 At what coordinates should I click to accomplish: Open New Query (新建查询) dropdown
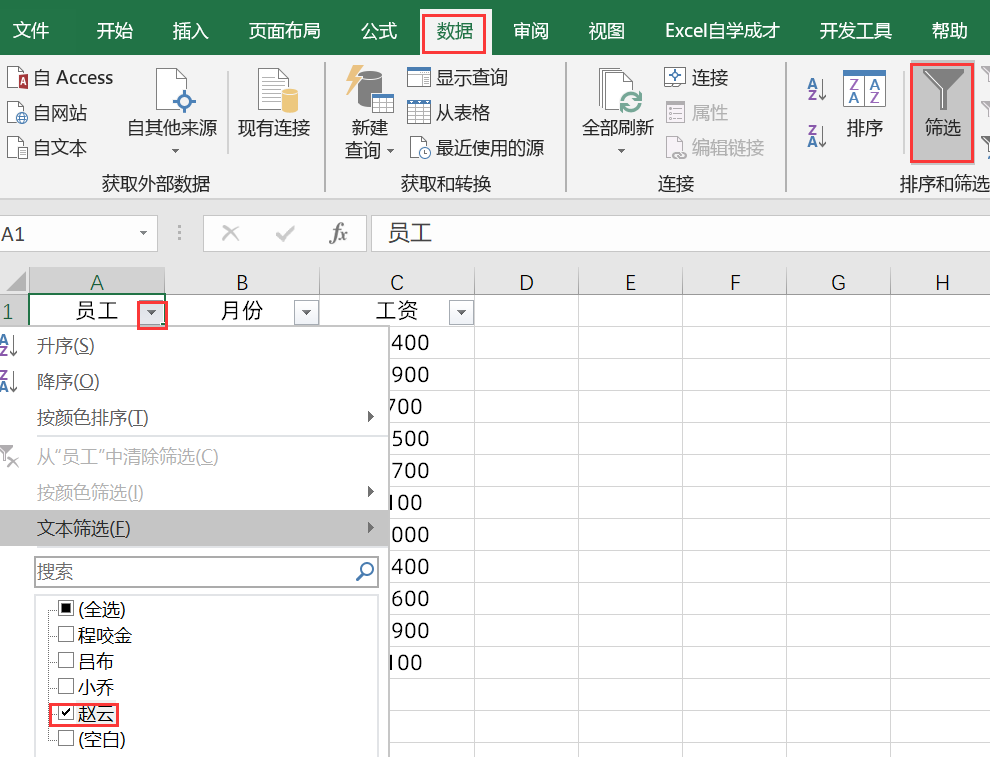369,112
